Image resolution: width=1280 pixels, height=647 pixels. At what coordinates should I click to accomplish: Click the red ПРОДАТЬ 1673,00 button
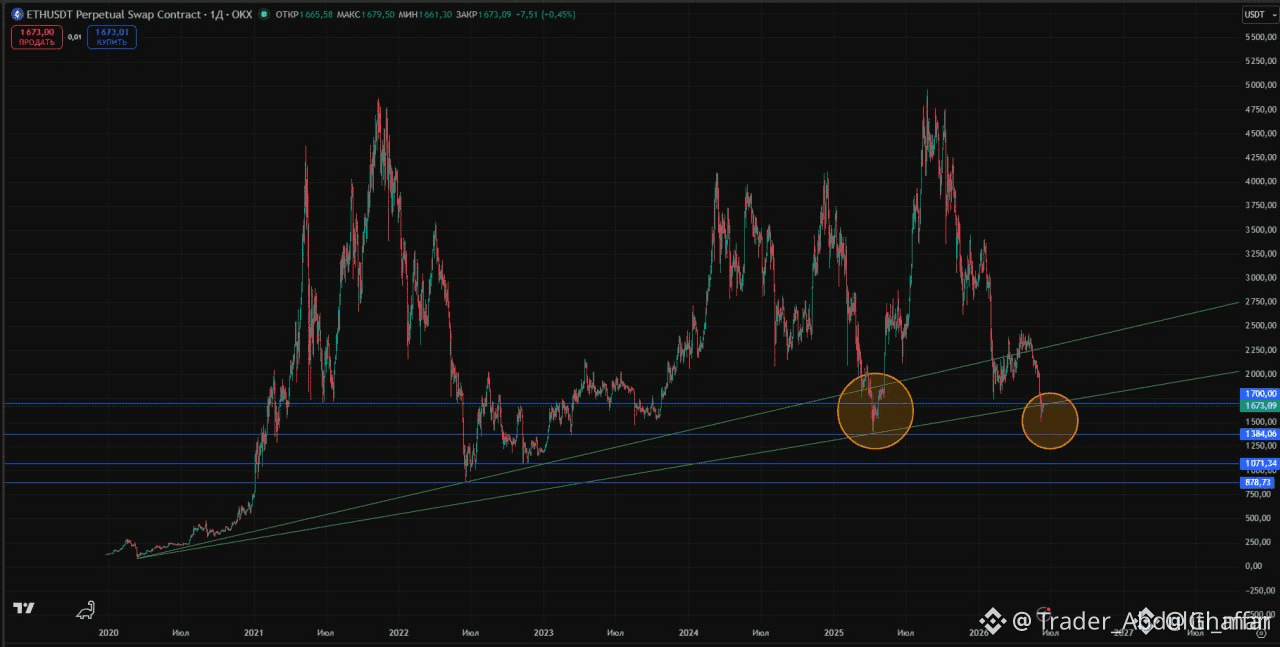(37, 37)
